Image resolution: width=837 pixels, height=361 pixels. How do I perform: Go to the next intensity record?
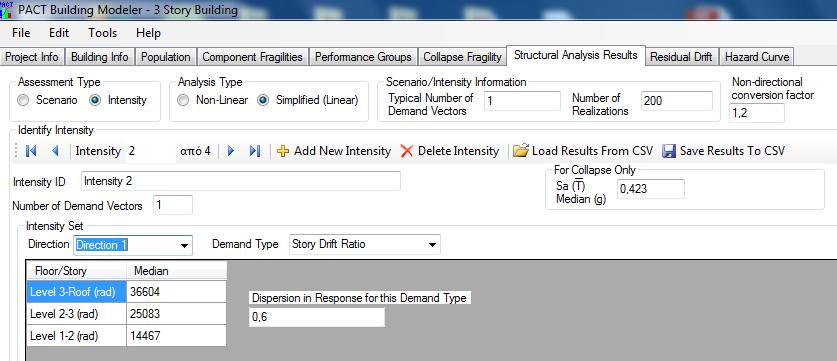click(x=231, y=151)
